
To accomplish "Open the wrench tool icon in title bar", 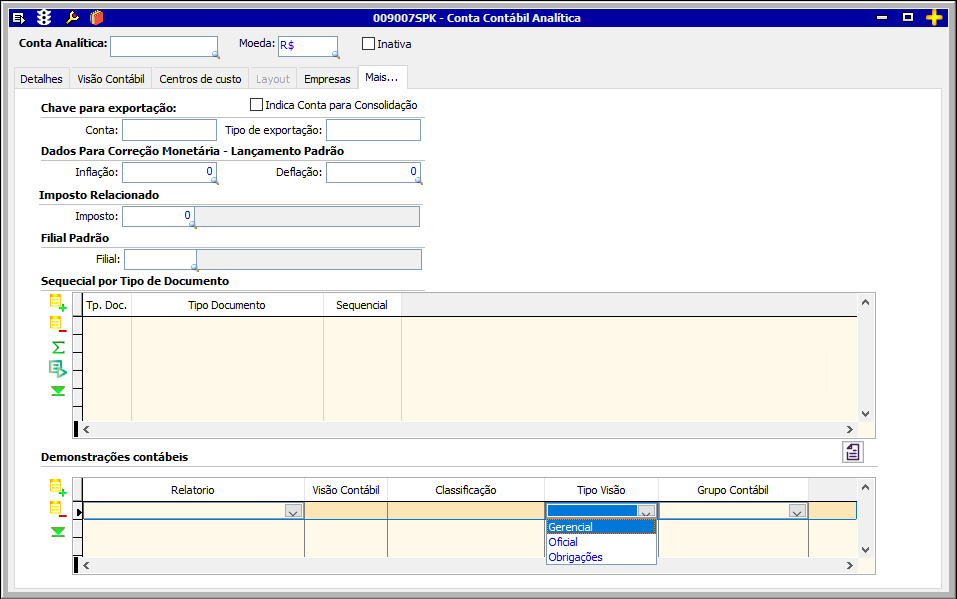I will click(71, 17).
